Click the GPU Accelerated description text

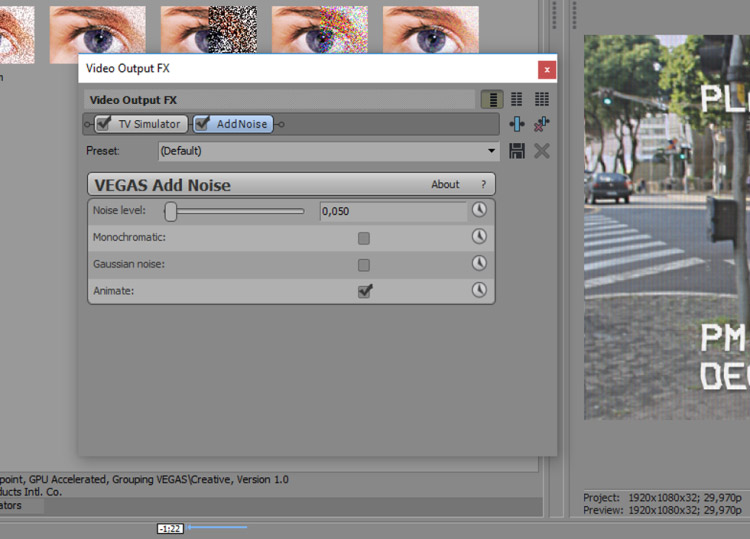click(143, 479)
